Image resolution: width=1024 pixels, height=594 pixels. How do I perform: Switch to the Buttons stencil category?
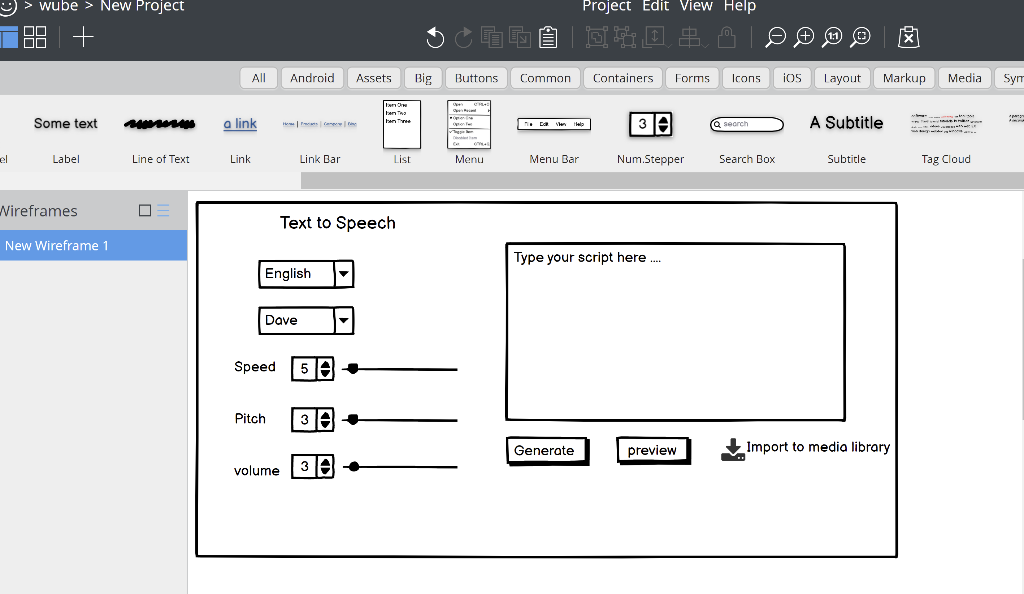click(x=476, y=77)
